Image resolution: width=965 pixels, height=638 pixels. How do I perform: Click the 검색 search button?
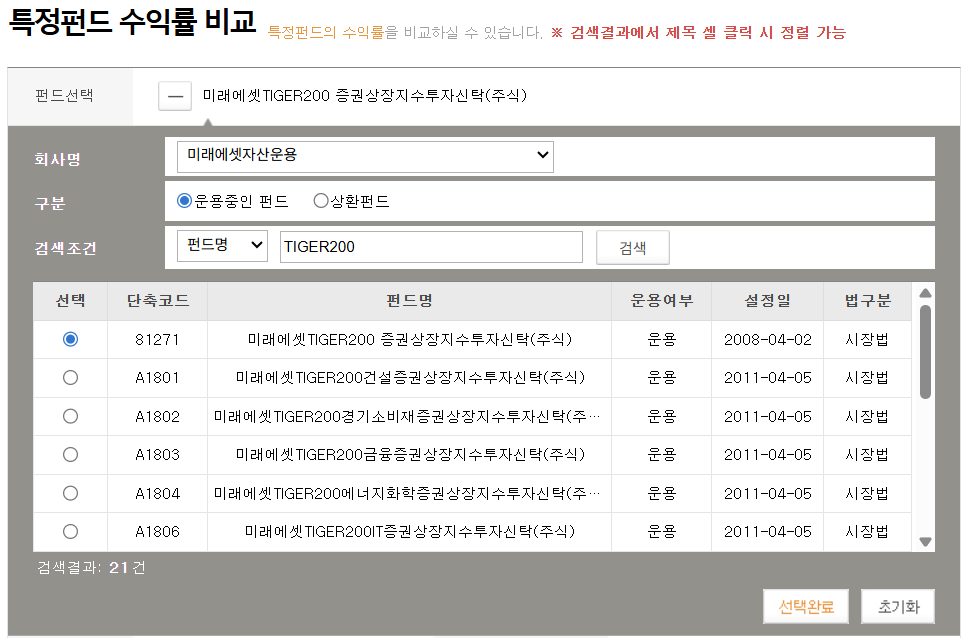(x=633, y=248)
